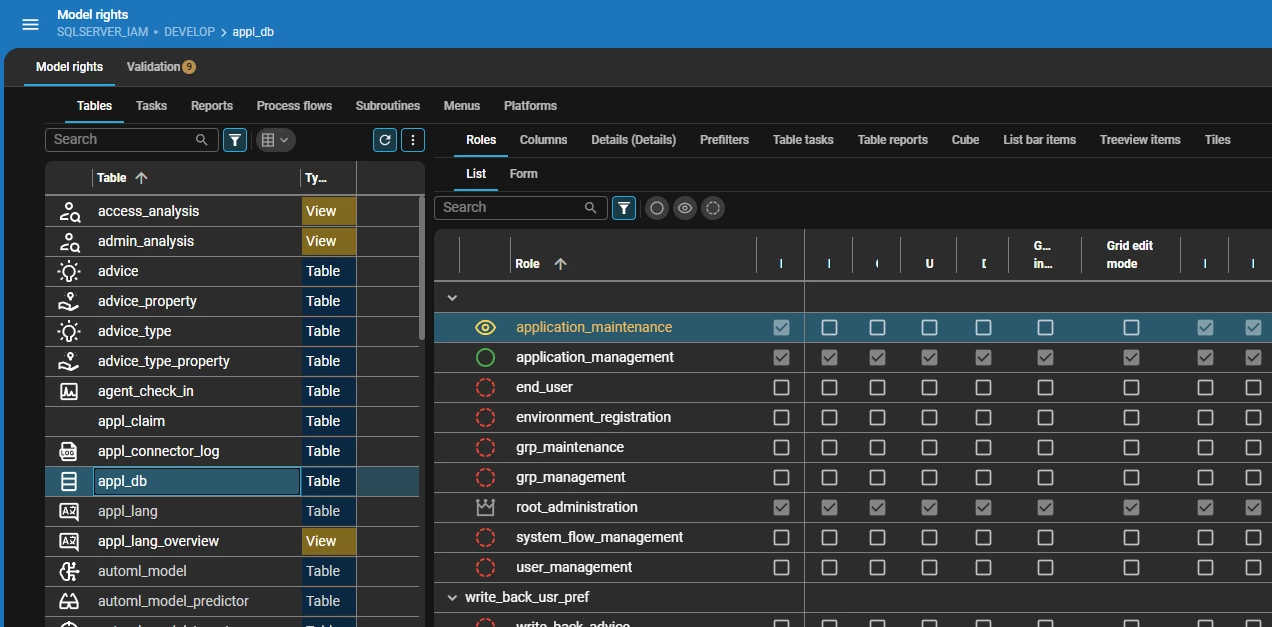Click the appl_db database icon

click(69, 481)
